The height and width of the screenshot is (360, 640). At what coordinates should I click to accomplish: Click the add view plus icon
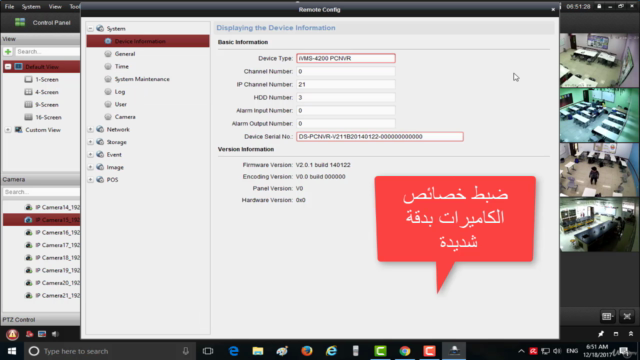point(8,51)
